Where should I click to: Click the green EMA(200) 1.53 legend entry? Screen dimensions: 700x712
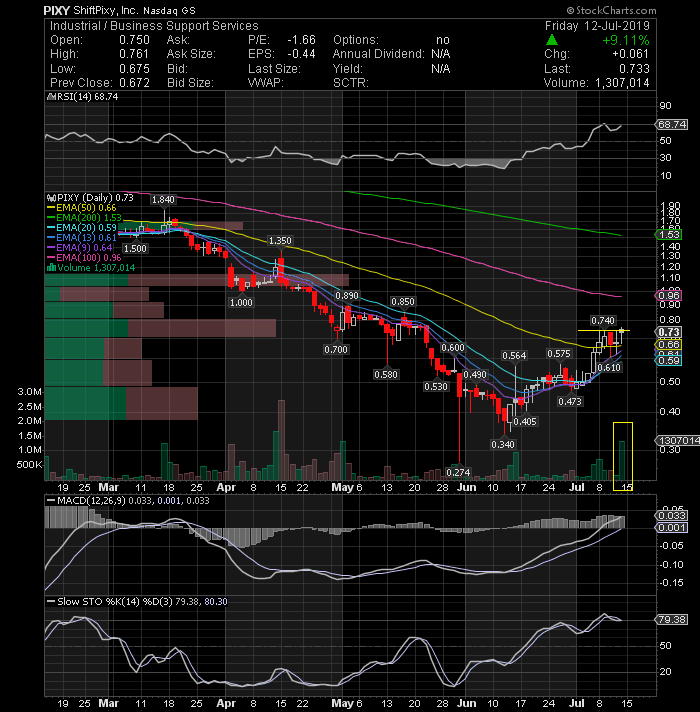(84, 218)
